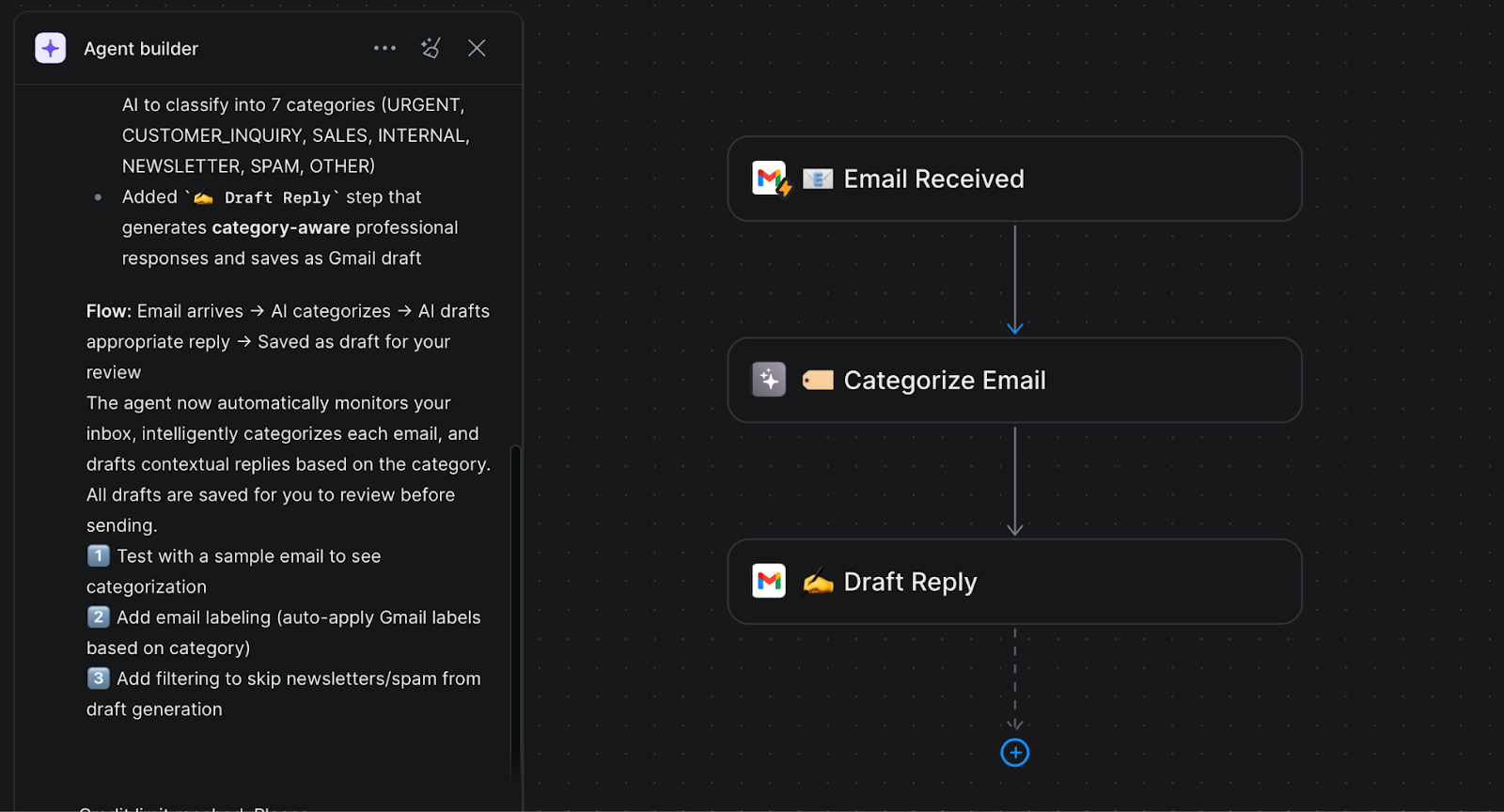Click the AI sparkle icon on Categorize Email
The width and height of the screenshot is (1504, 812).
tap(769, 380)
